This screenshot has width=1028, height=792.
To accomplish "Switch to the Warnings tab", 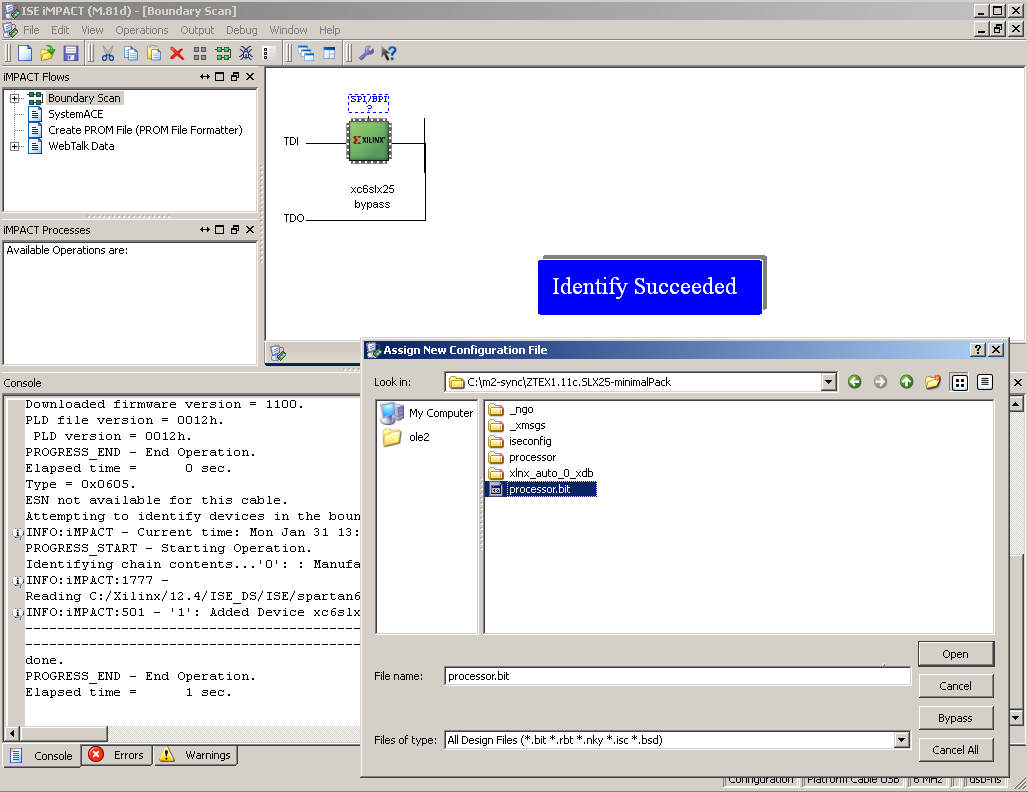I will [196, 755].
